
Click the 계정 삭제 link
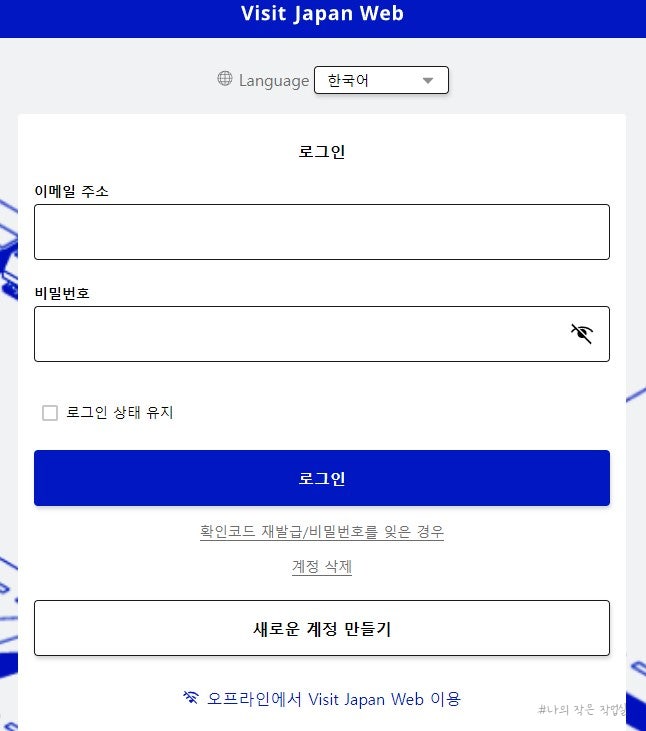click(x=322, y=567)
